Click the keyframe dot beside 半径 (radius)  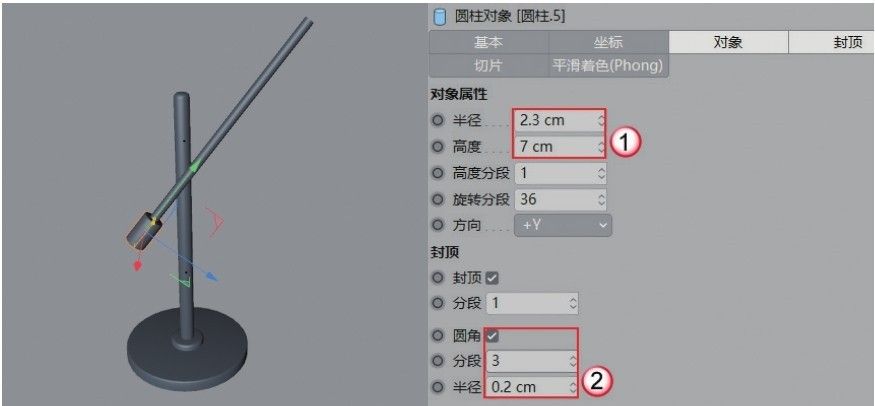pos(438,120)
